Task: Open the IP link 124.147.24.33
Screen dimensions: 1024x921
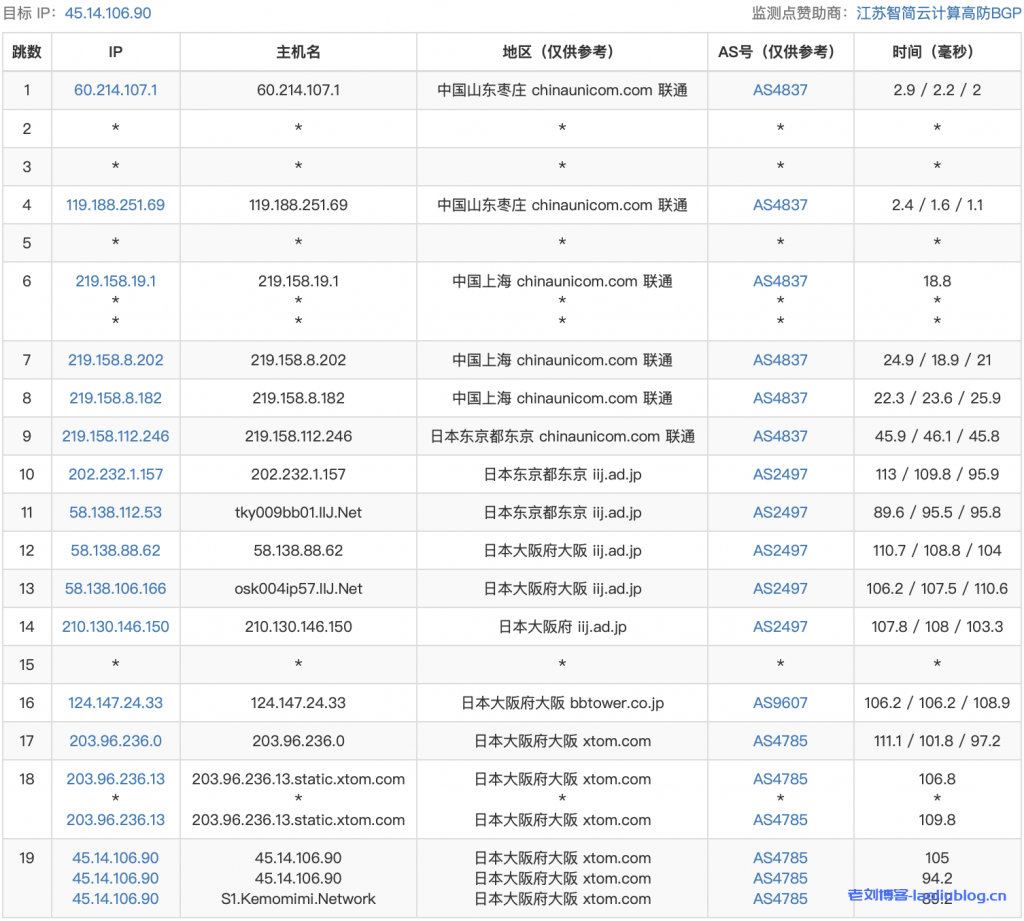Action: 115,703
